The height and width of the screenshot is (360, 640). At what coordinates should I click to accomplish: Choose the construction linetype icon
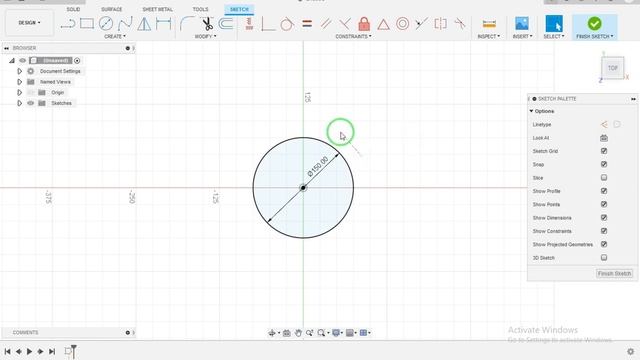pos(604,124)
